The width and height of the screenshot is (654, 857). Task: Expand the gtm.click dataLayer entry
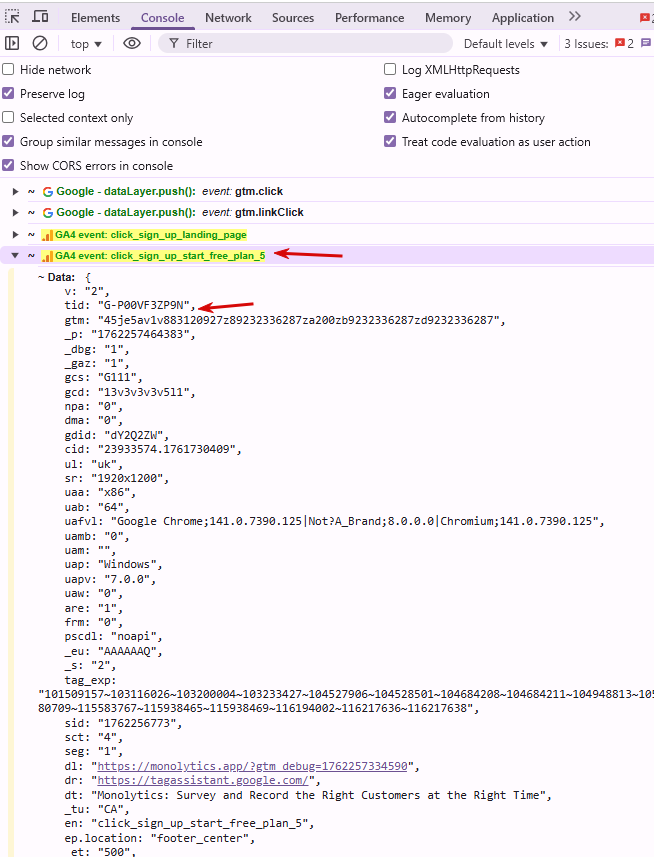click(x=15, y=192)
